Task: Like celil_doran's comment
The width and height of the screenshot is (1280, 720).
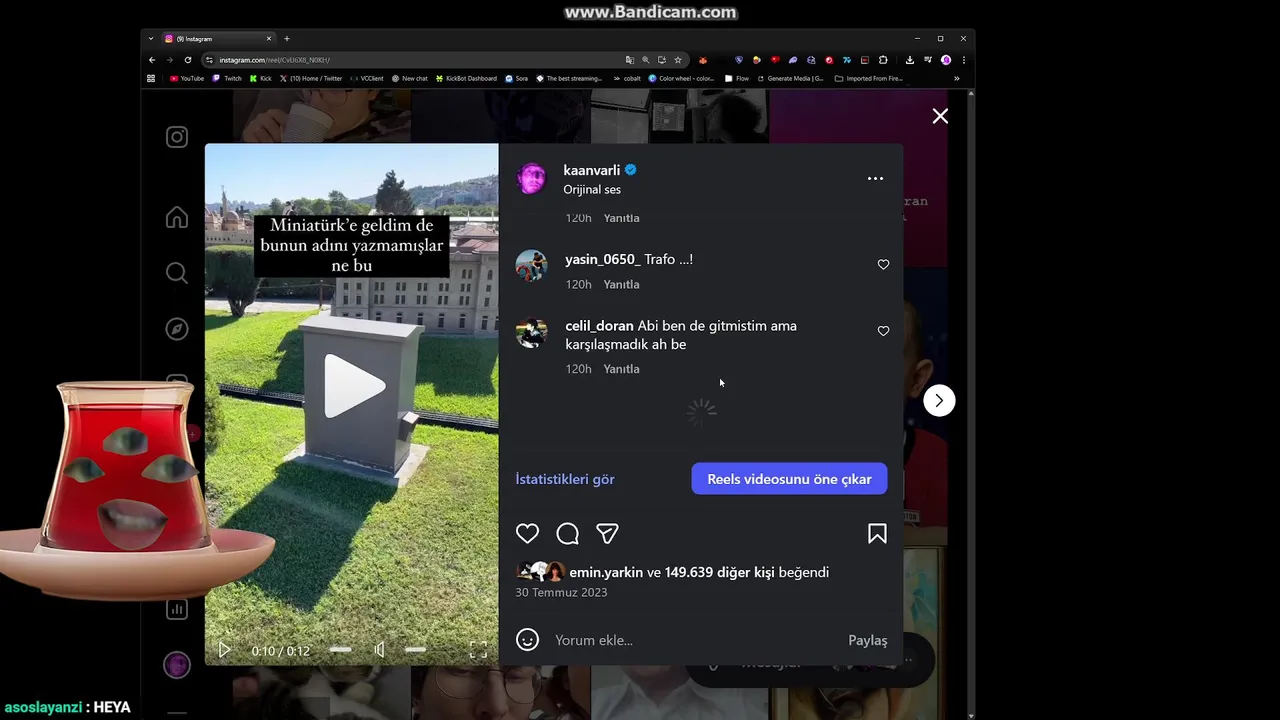Action: coord(883,331)
